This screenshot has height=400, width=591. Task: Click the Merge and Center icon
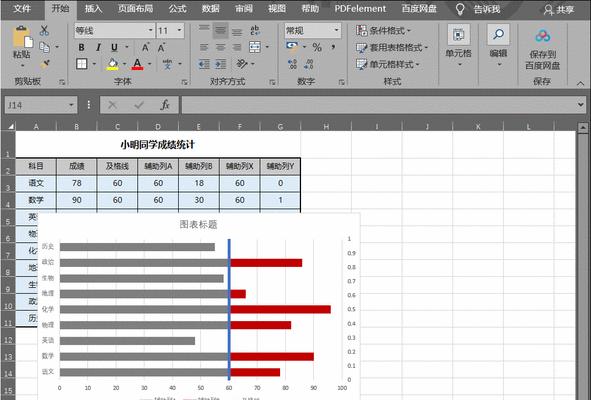(255, 47)
